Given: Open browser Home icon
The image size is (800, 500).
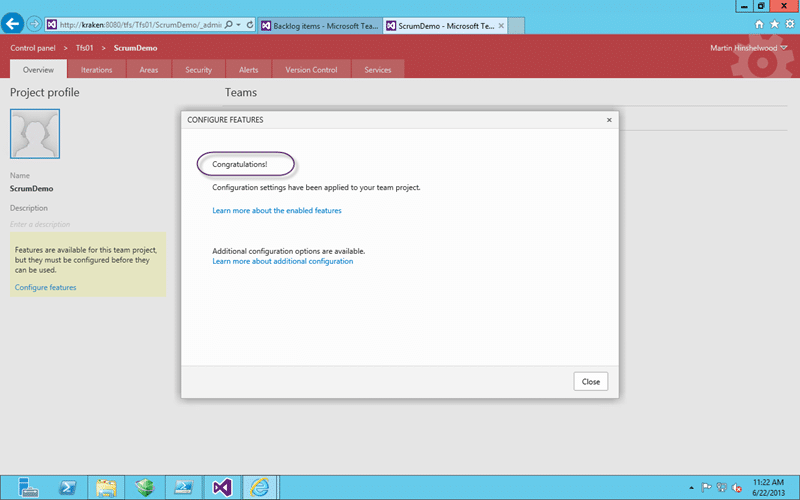Looking at the screenshot, I should pyautogui.click(x=759, y=24).
